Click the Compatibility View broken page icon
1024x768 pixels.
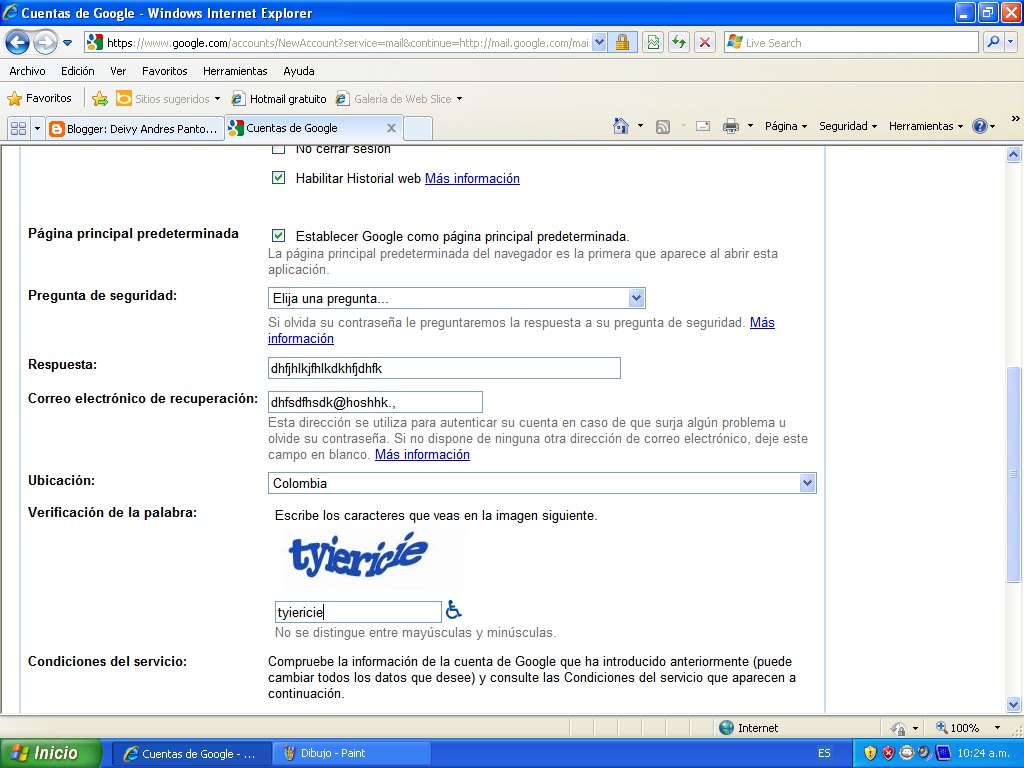(653, 43)
